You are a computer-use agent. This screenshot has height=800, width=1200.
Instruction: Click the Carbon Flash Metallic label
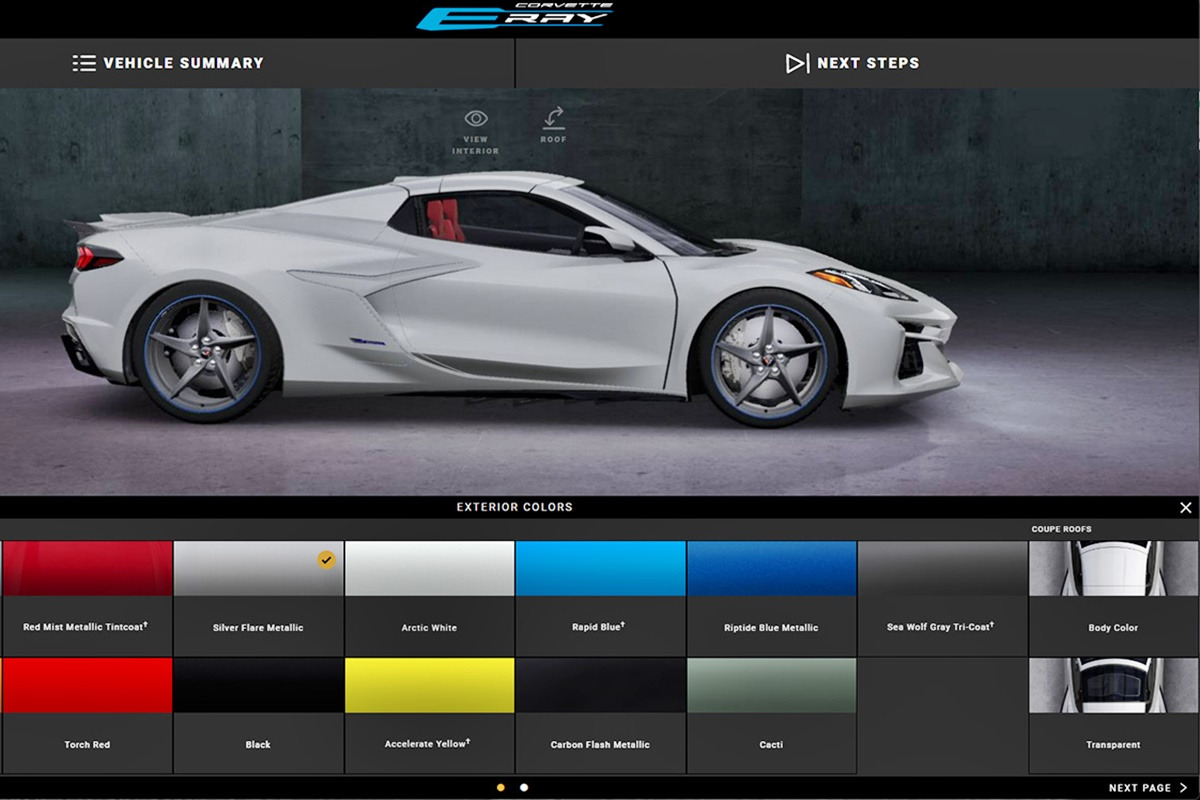pyautogui.click(x=600, y=745)
